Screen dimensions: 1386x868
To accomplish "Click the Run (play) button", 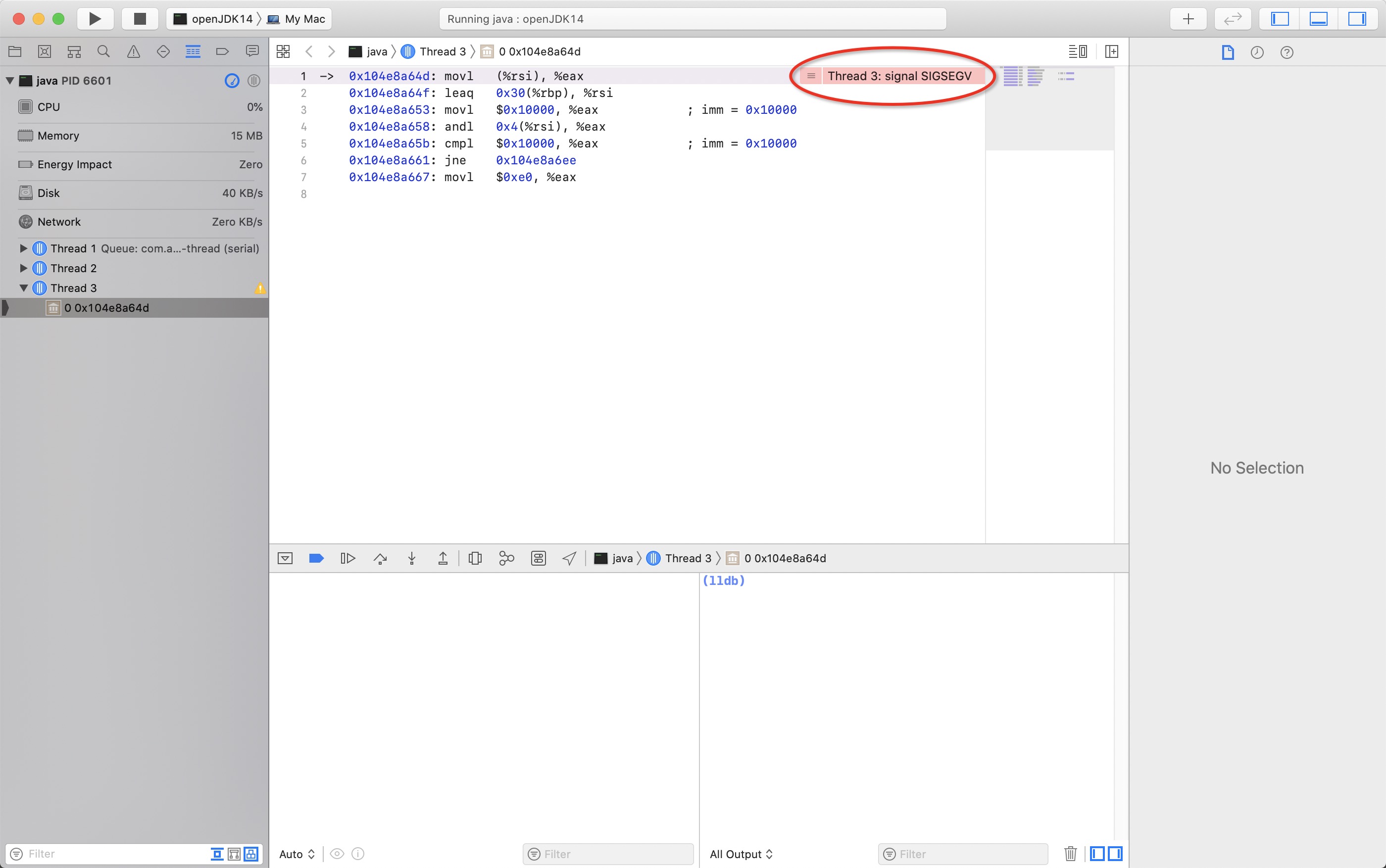I will tap(96, 19).
